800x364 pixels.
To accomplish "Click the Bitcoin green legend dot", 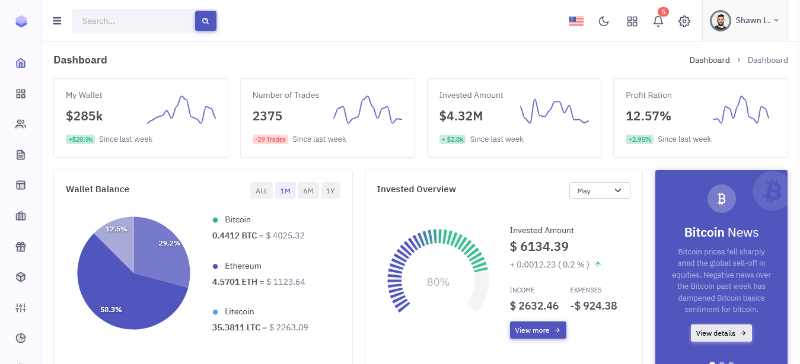I will tap(215, 220).
